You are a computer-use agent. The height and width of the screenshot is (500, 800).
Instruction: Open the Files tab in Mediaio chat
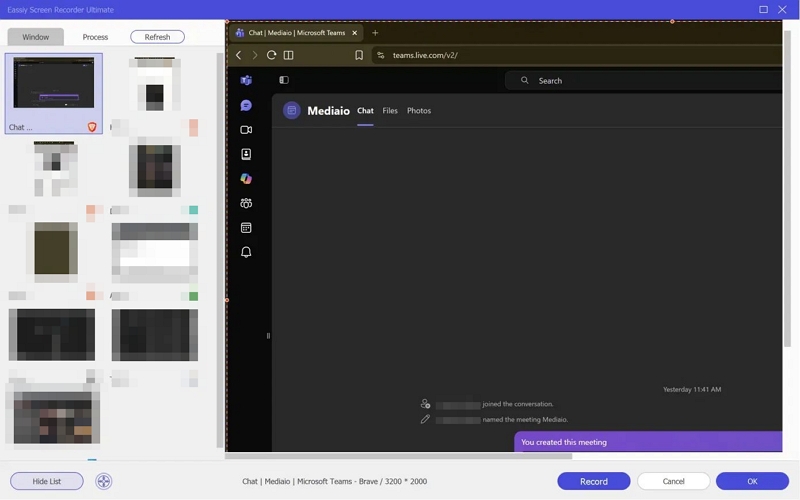coord(390,111)
